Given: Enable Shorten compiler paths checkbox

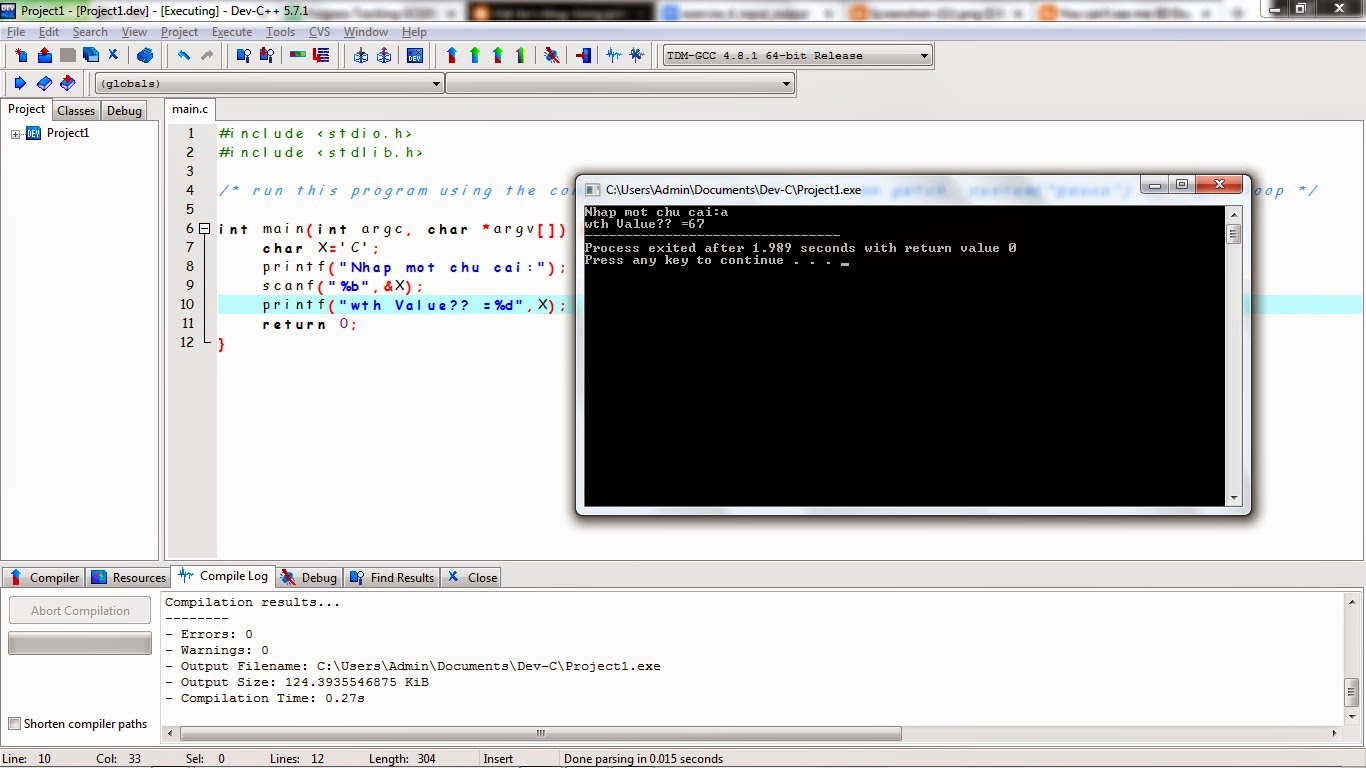Looking at the screenshot, I should [x=14, y=724].
